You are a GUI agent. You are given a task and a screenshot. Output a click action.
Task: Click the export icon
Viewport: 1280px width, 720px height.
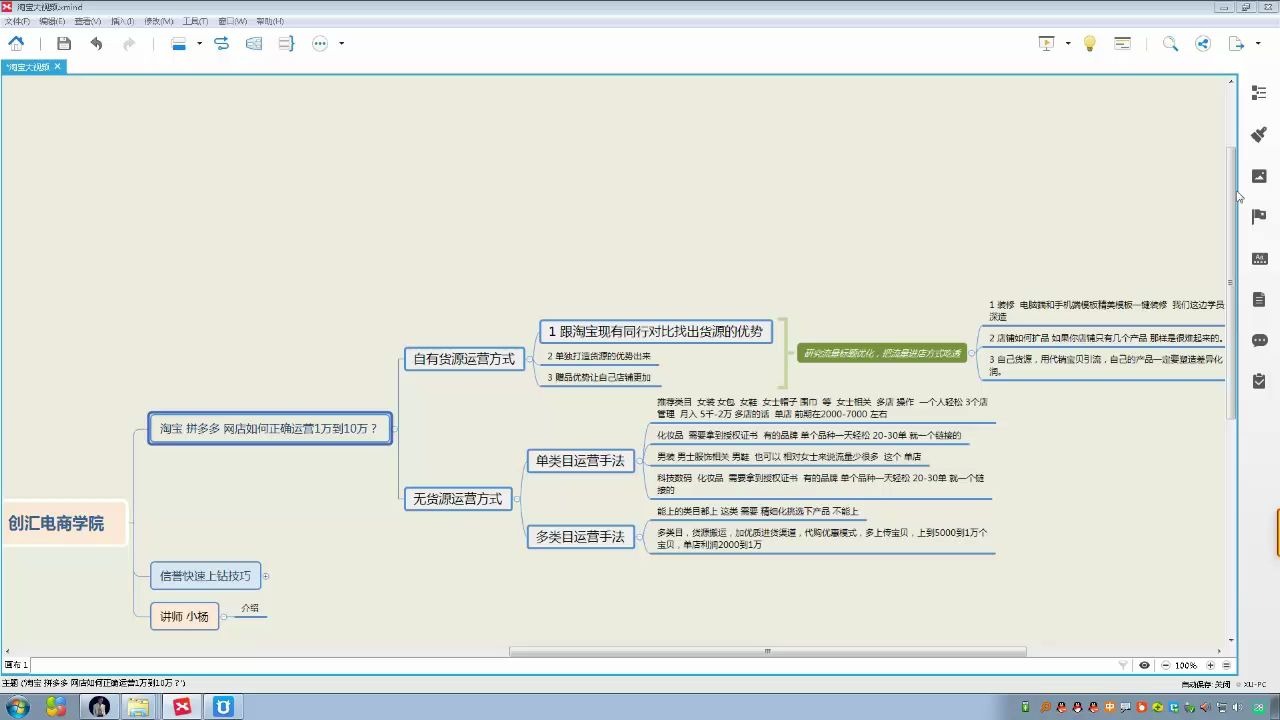point(1237,43)
